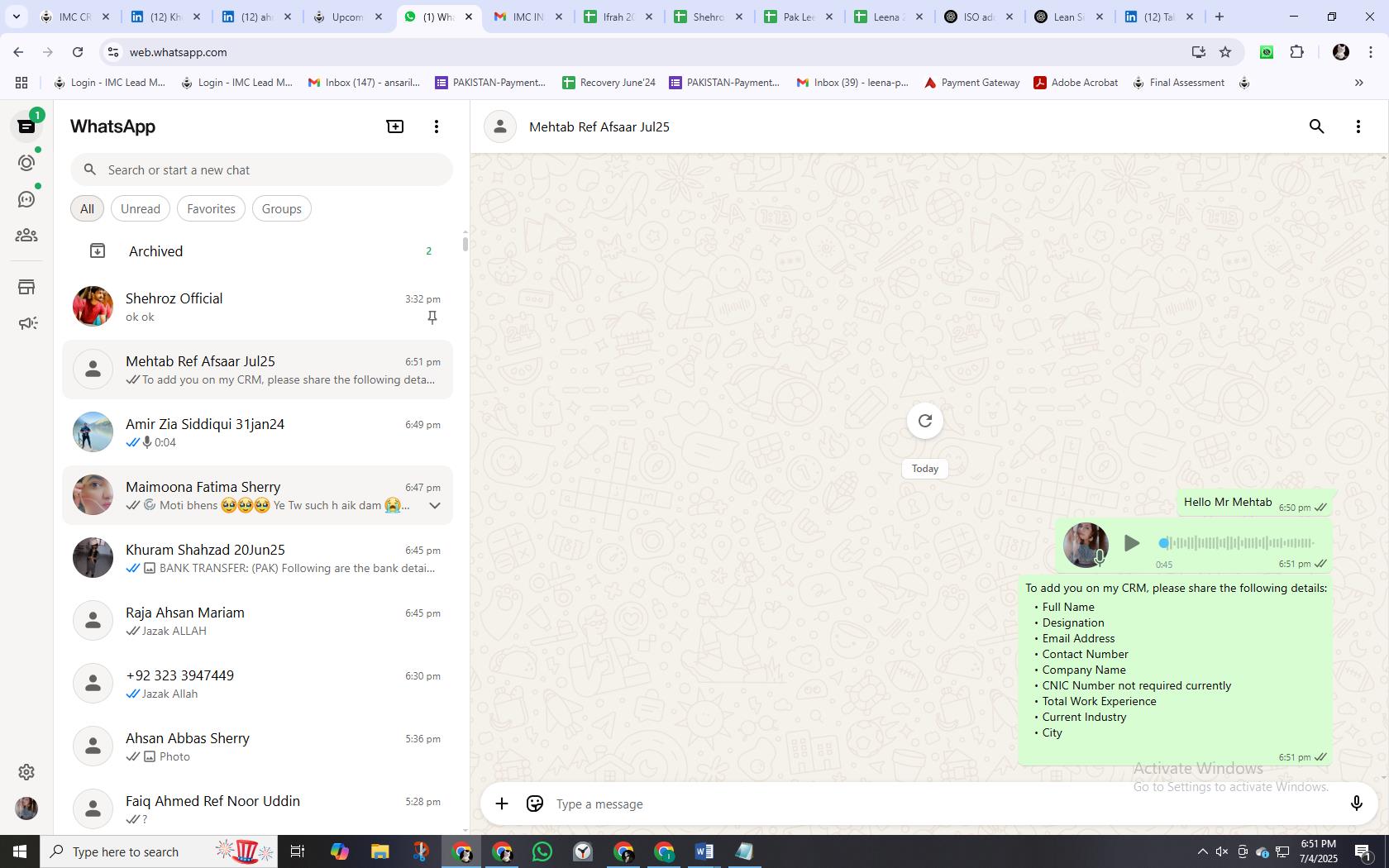Open the Chats icon in left sidebar
This screenshot has width=1389, height=868.
click(x=26, y=126)
